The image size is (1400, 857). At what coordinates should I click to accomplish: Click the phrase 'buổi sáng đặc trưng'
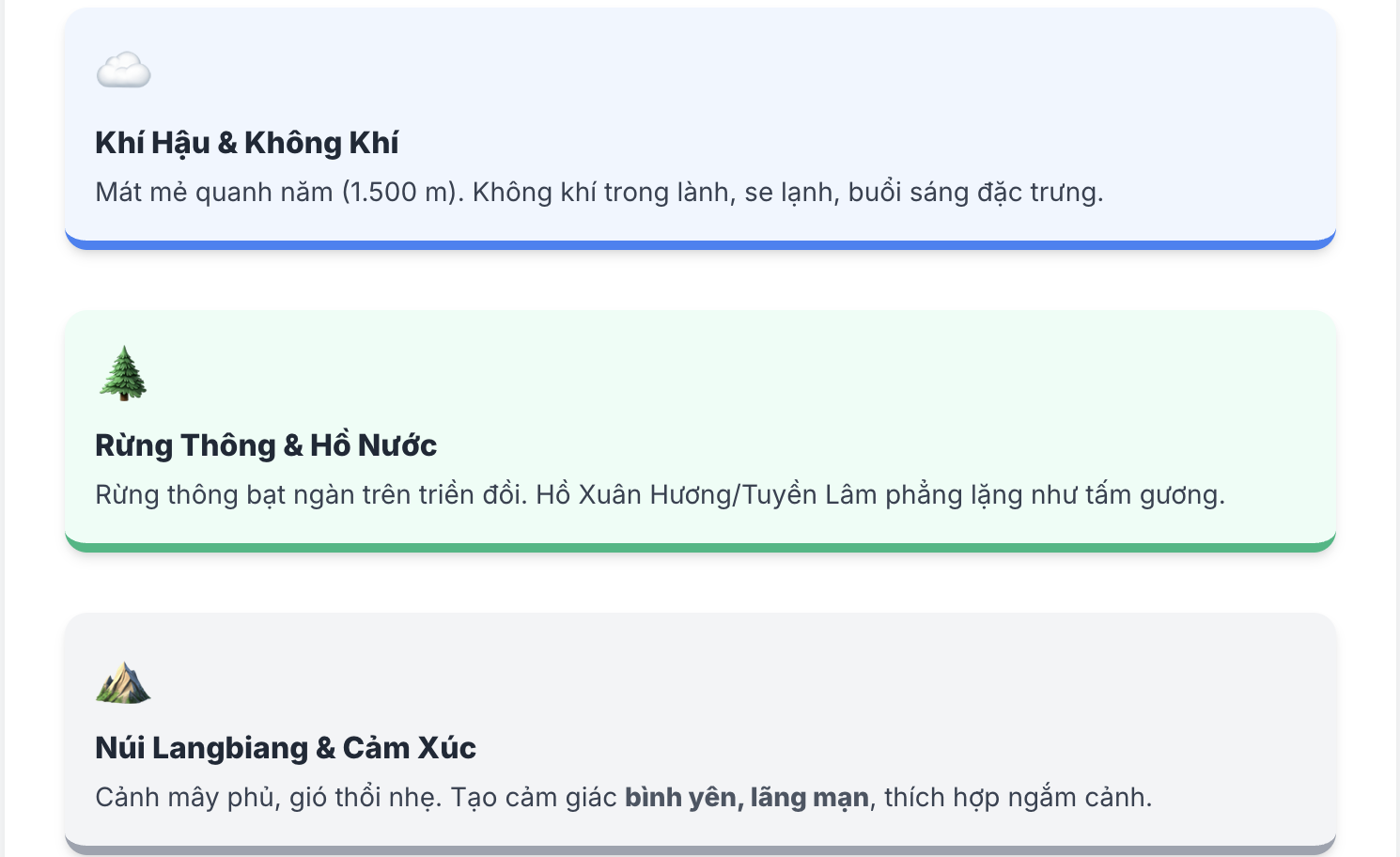975,192
